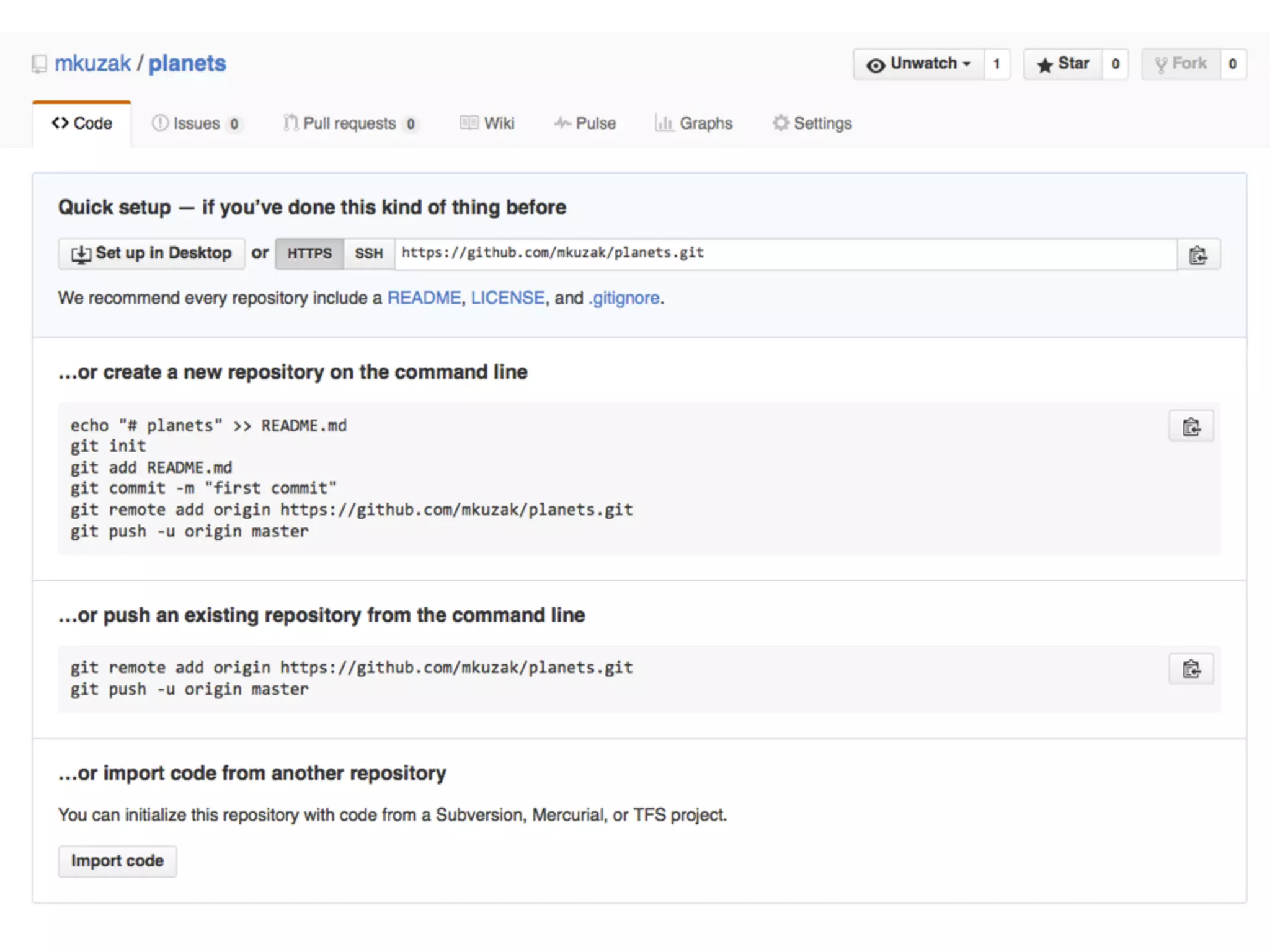This screenshot has height=952, width=1270.
Task: Click the repository book icon beside mkuzak
Action: [40, 64]
